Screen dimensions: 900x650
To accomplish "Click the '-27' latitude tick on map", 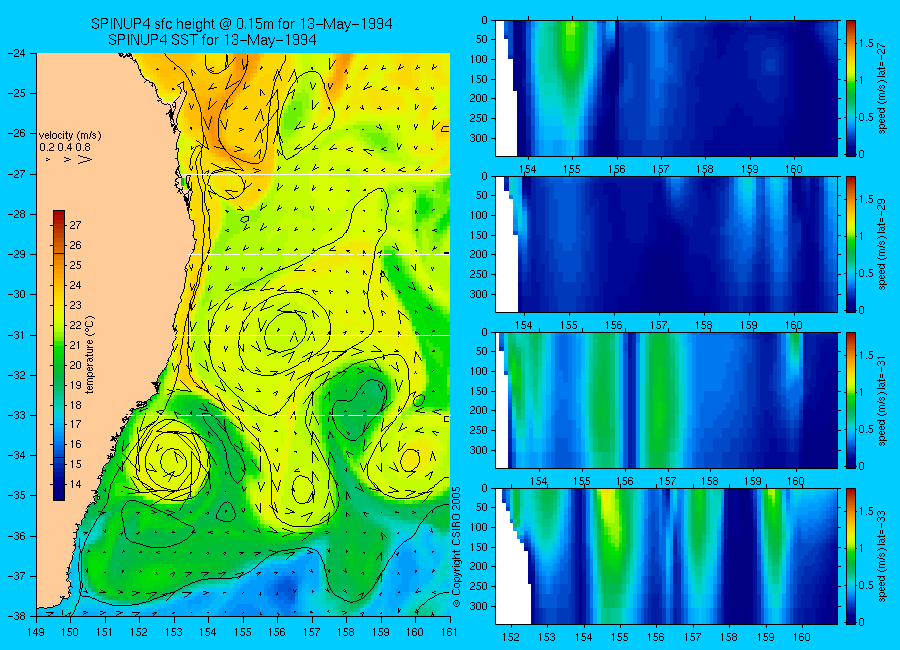I will tap(17, 174).
